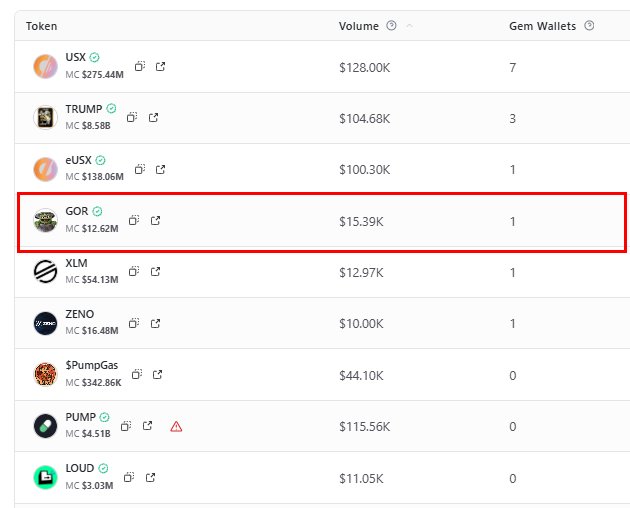Click the ZENO token logo
The image size is (630, 508).
click(46, 323)
